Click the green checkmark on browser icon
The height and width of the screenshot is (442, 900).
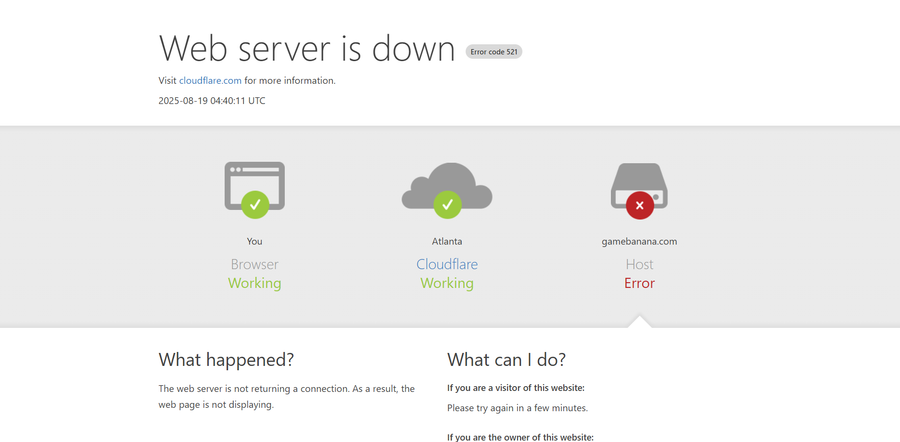(x=255, y=204)
